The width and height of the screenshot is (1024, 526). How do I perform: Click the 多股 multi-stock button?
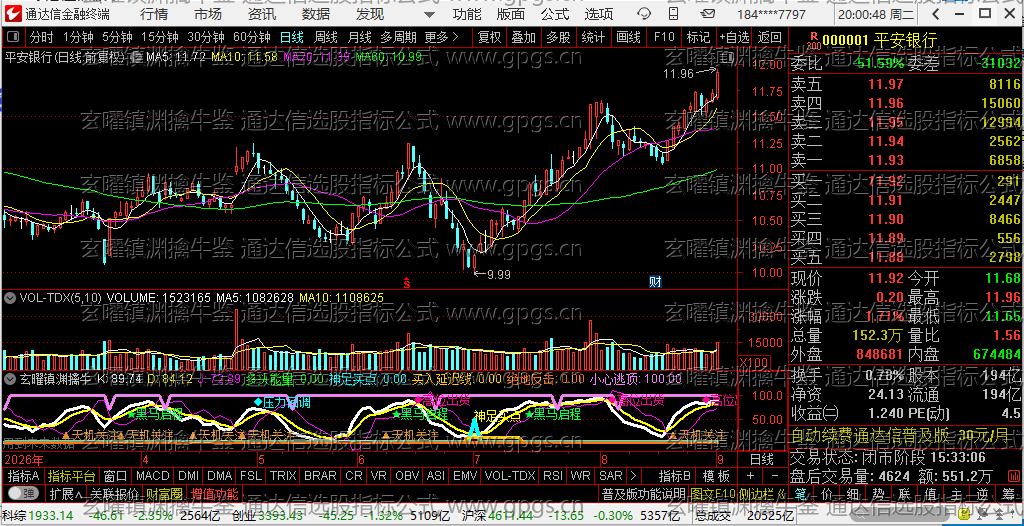click(x=558, y=37)
